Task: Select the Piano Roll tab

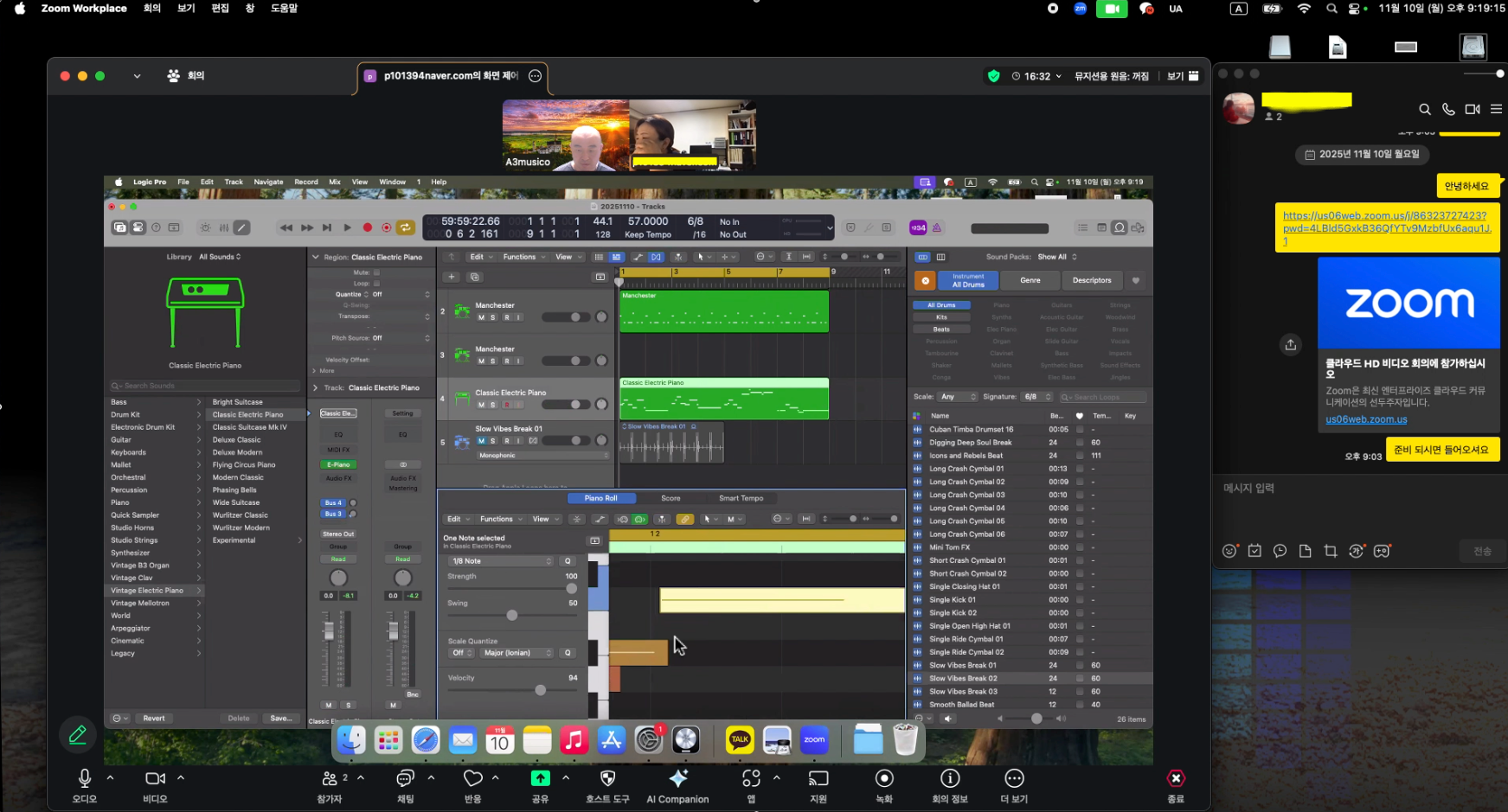Action: [x=601, y=498]
